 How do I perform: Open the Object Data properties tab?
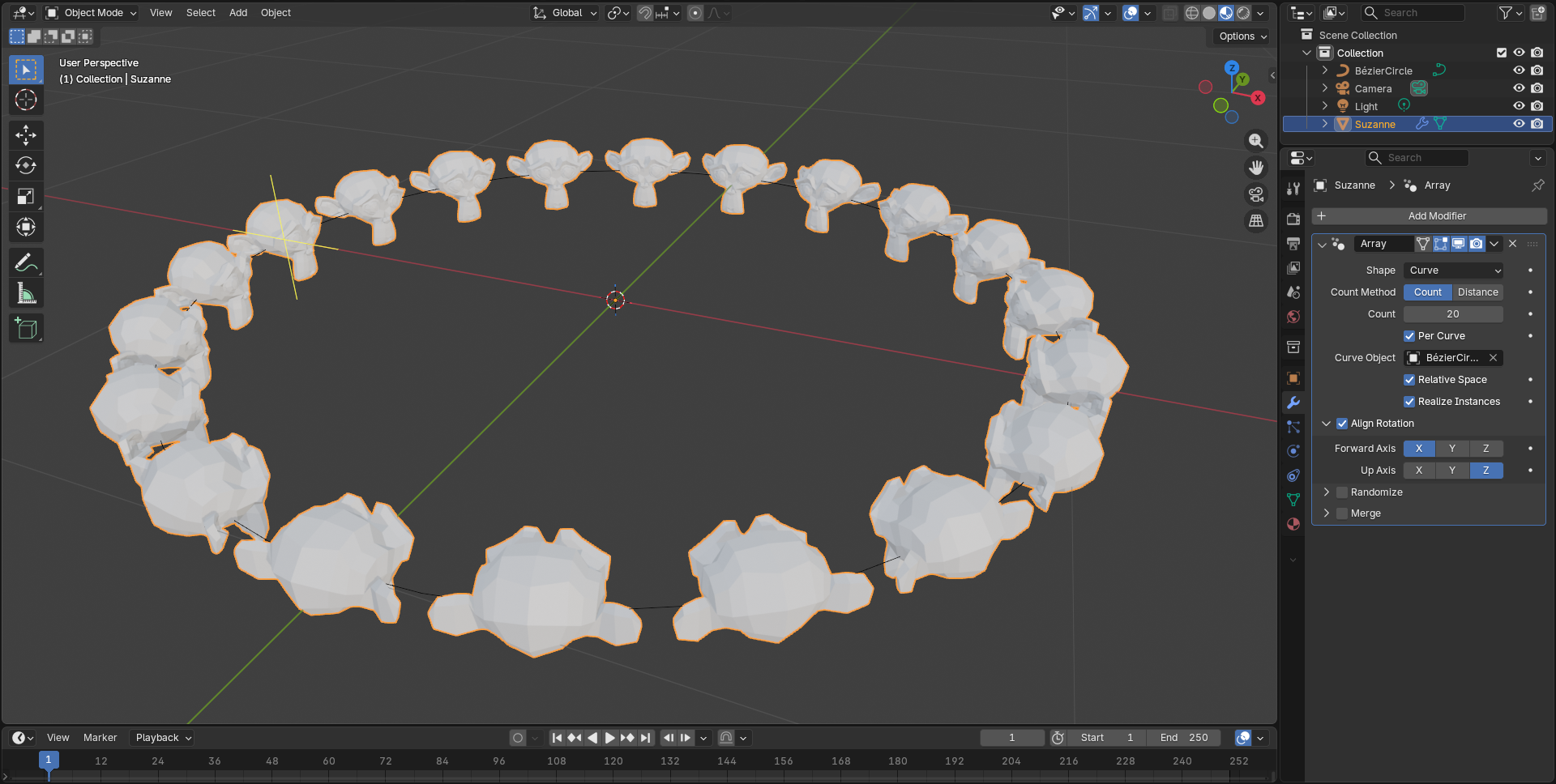[x=1293, y=500]
